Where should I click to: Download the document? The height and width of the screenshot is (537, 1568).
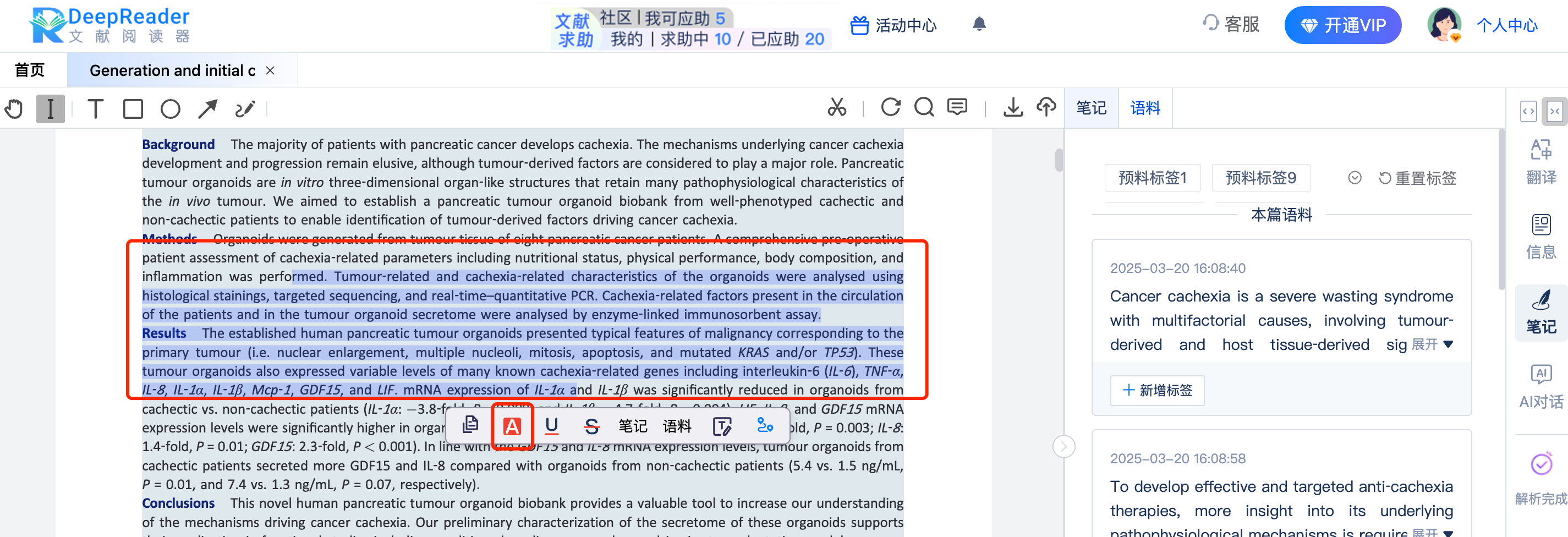1013,107
